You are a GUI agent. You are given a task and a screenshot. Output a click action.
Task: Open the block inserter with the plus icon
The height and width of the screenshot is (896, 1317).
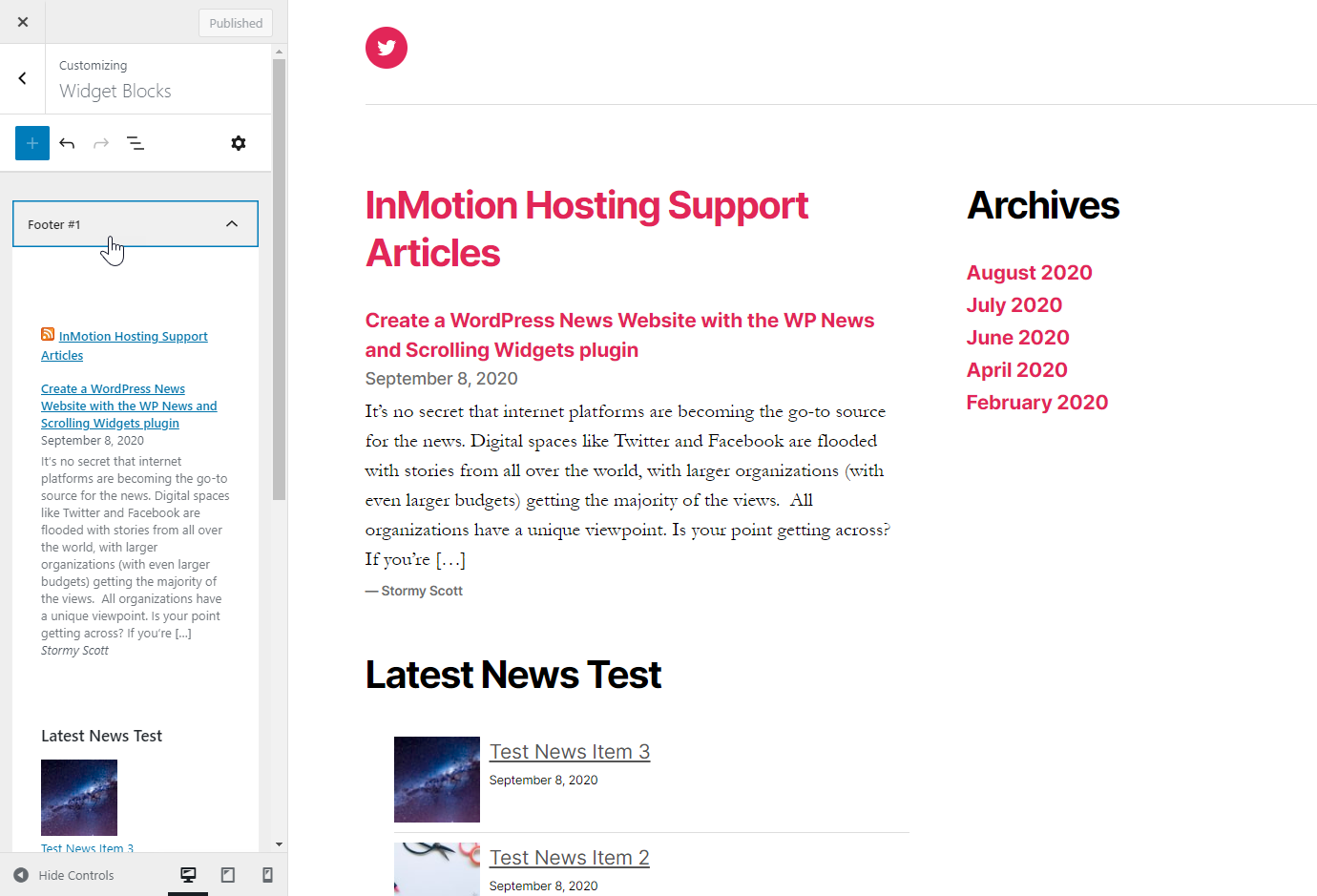click(x=31, y=142)
